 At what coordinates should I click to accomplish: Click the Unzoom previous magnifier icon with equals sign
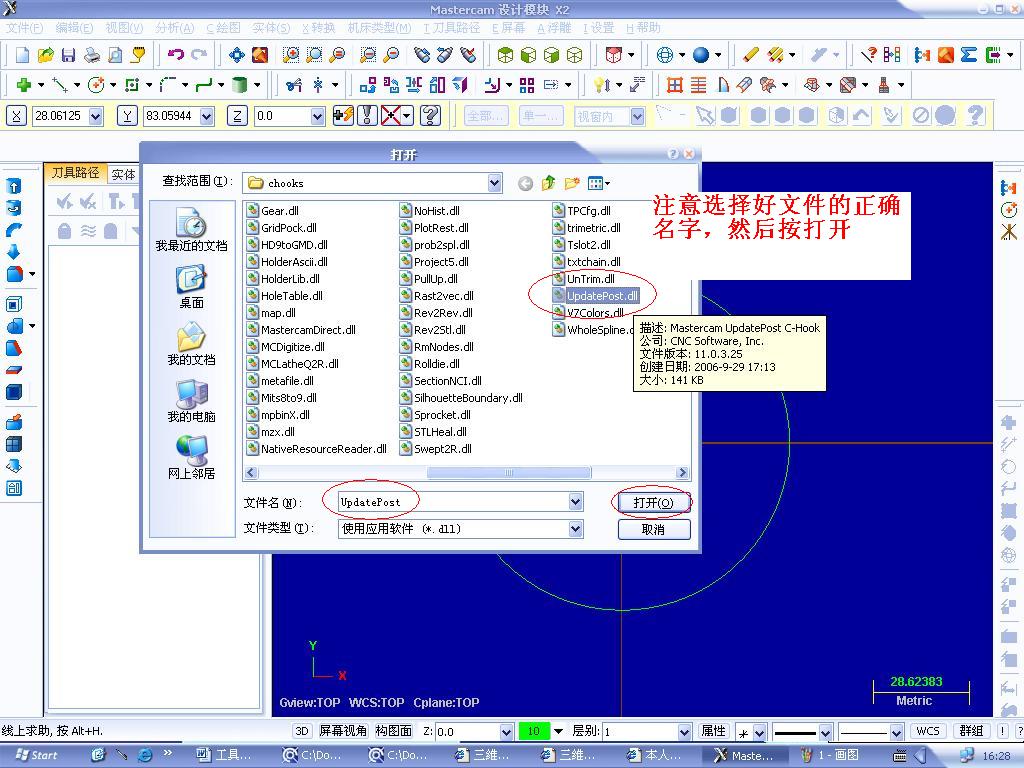368,55
